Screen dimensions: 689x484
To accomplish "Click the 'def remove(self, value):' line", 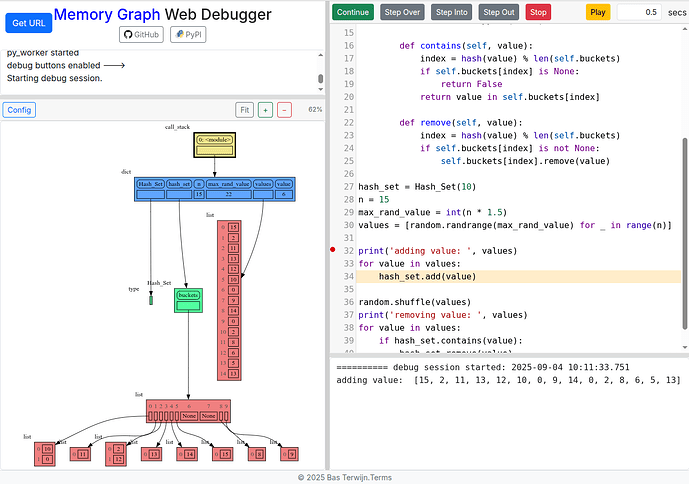I will coord(461,123).
